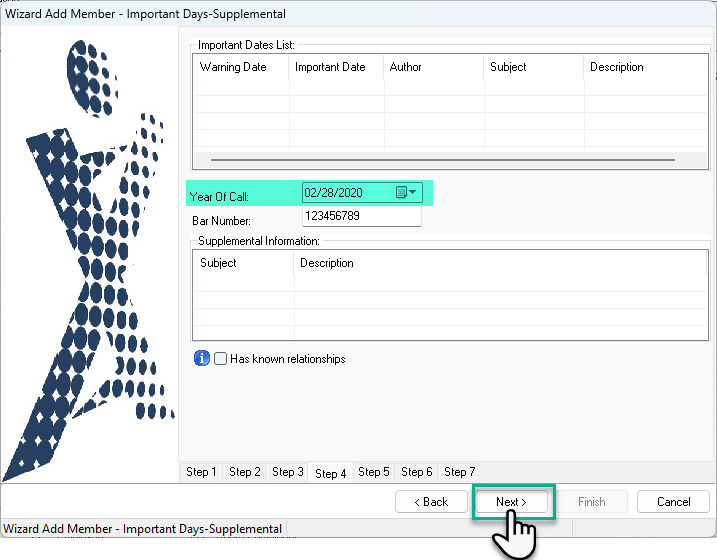
Task: Enable the Has known relationships checkbox
Action: 220,358
